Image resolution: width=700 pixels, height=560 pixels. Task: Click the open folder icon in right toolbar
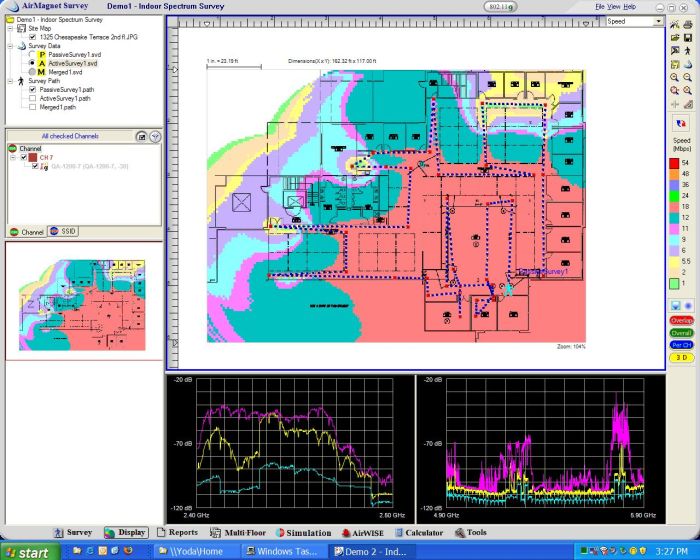point(675,38)
